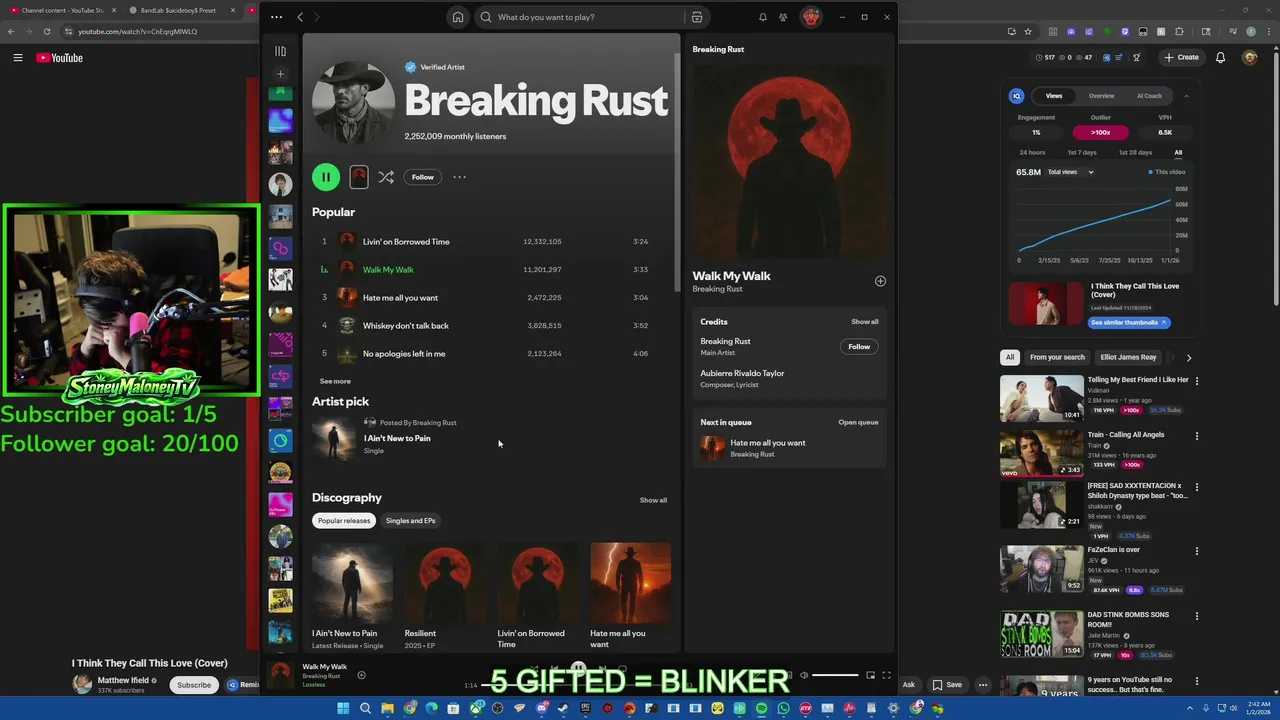
Task: Show all credits in Now Playing panel
Action: pyautogui.click(x=865, y=322)
